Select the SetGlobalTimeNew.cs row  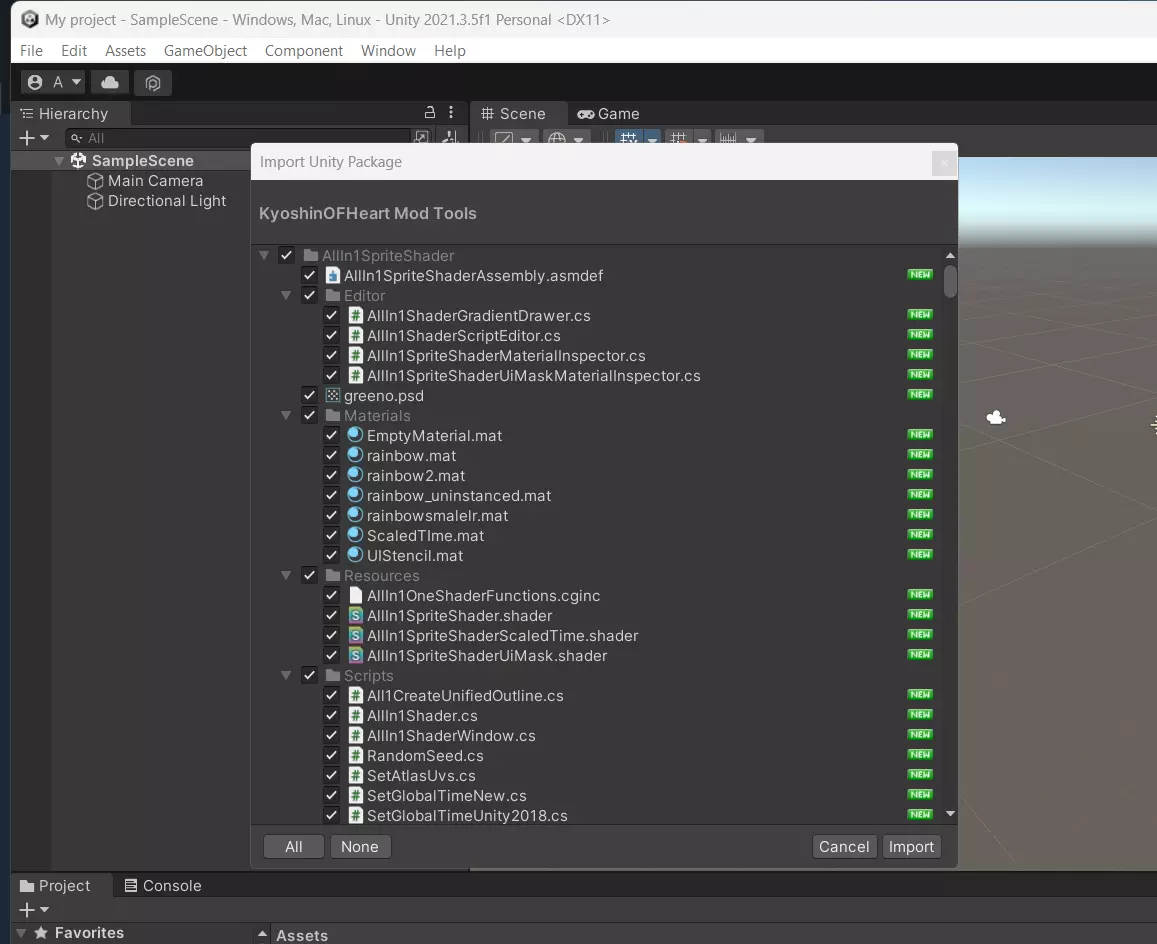click(597, 796)
